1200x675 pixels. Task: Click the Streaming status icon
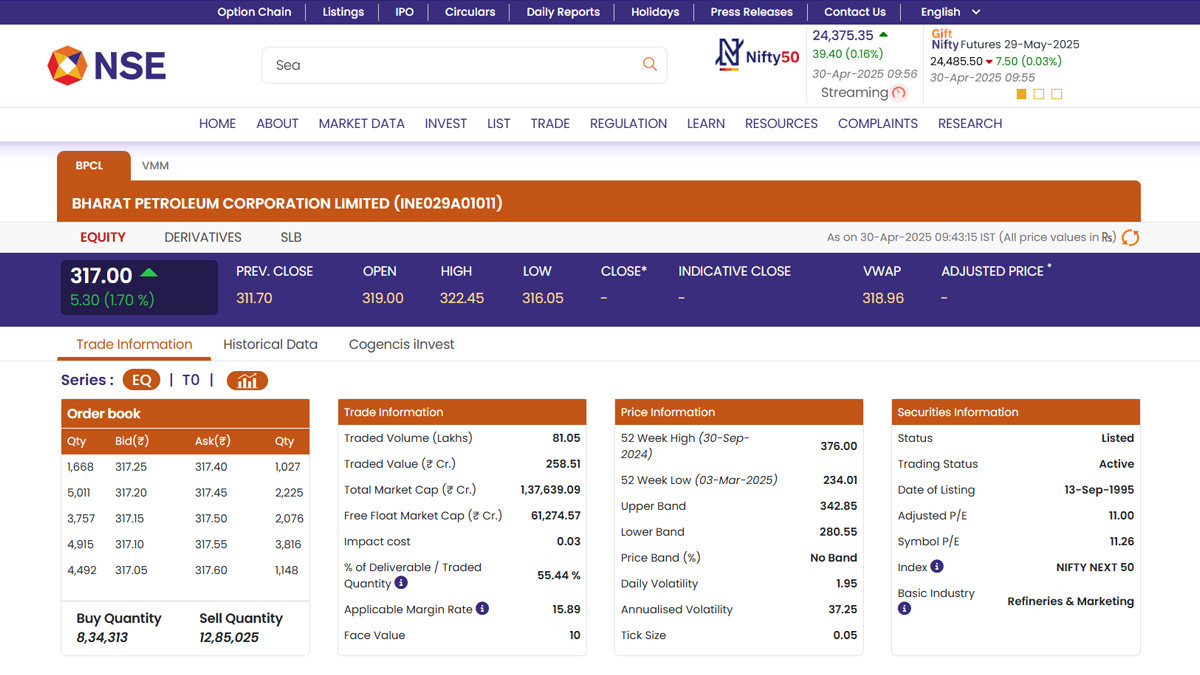coord(898,93)
